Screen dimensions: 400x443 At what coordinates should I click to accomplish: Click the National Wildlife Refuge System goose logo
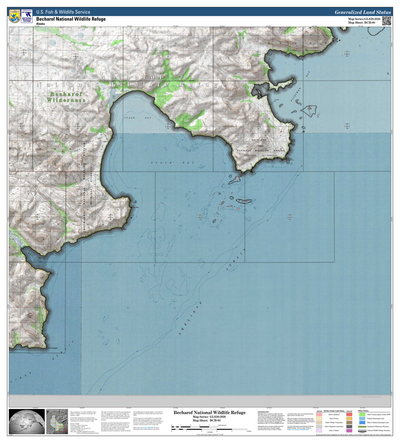(27, 16)
